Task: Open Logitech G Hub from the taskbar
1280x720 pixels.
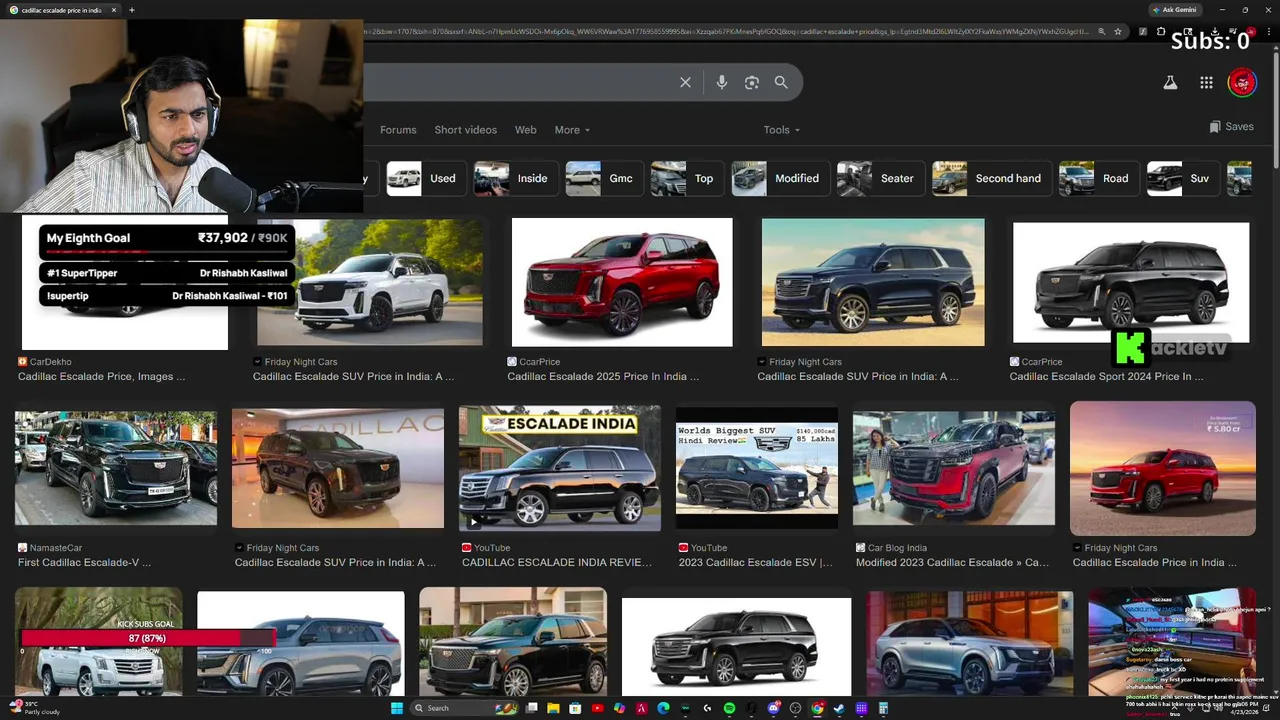Action: point(707,708)
